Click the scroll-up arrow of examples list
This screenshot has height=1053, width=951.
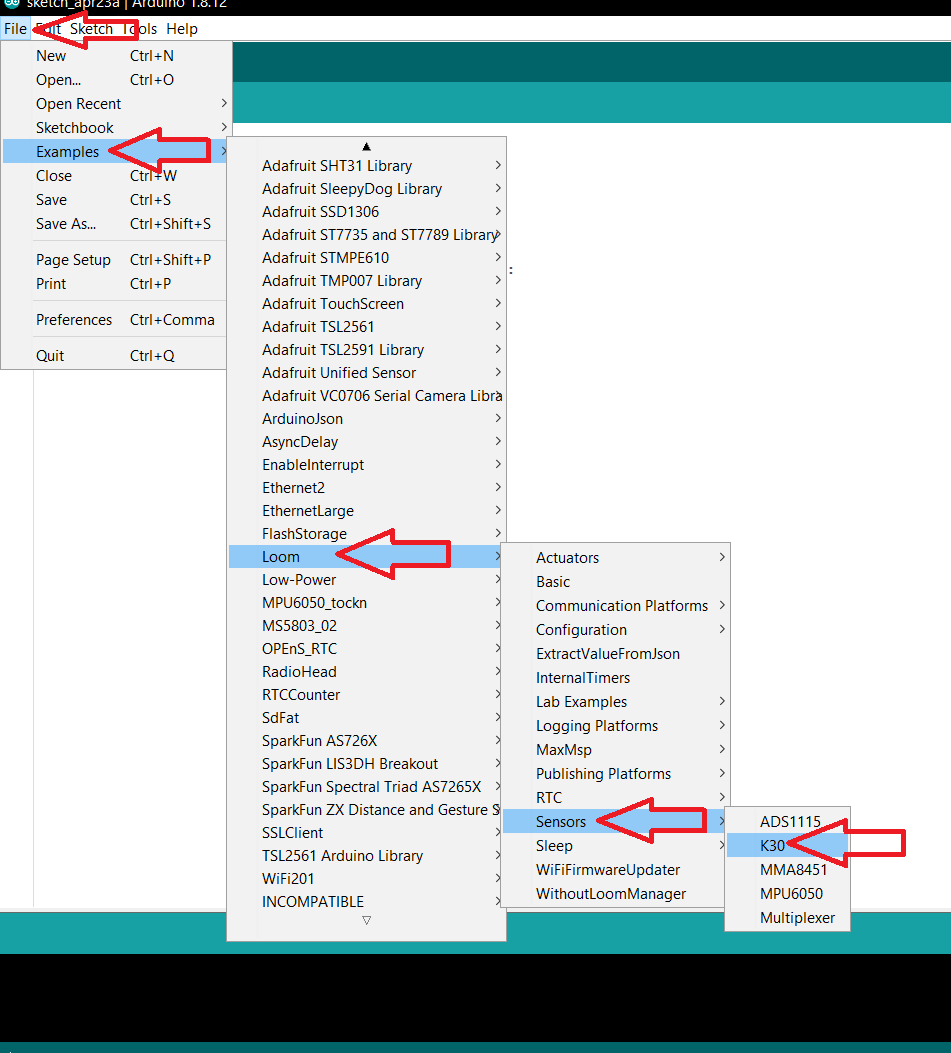(366, 146)
